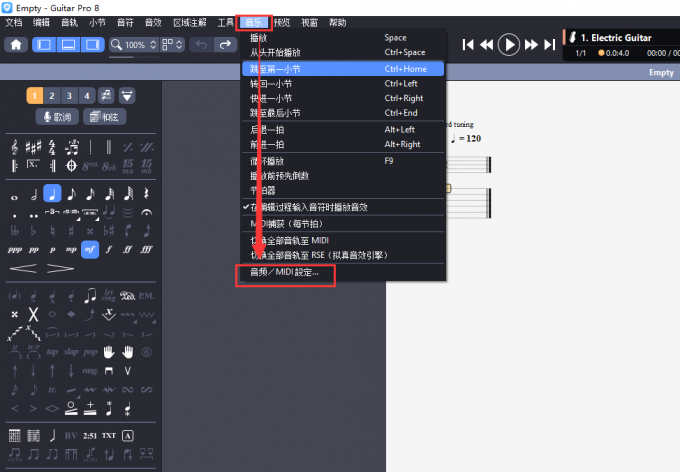Jump to last bar transport button

tap(550, 44)
